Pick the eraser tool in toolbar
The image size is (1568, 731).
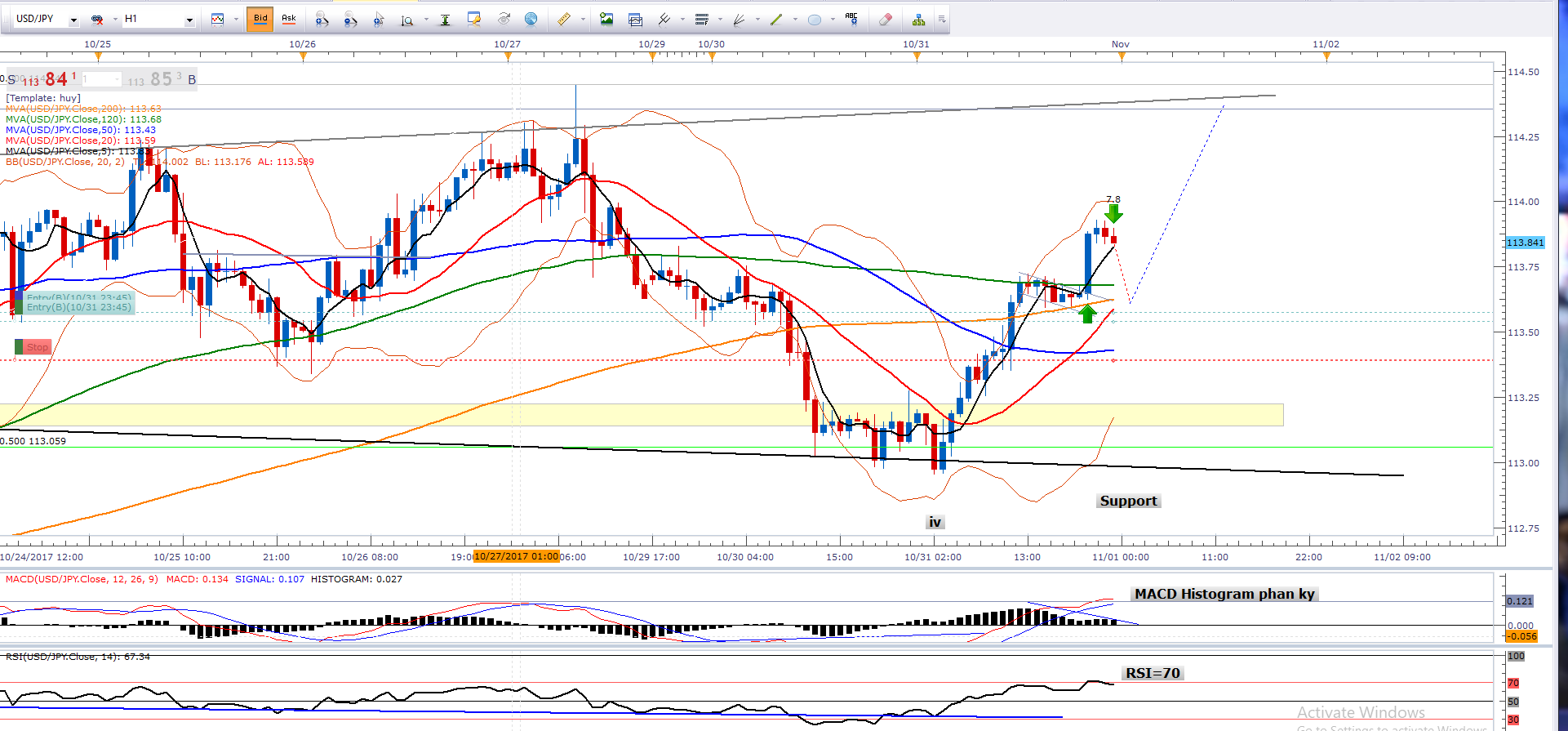click(886, 19)
